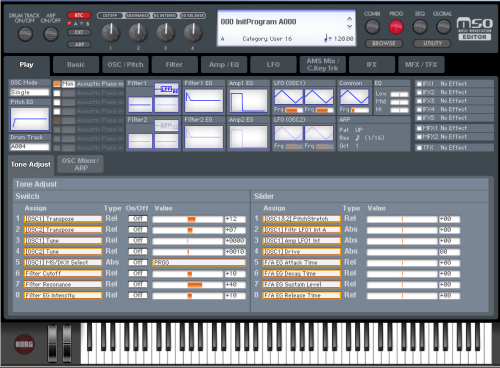The height and width of the screenshot is (368, 500).
Task: Turn realtime control knob 3
Action: point(166,33)
